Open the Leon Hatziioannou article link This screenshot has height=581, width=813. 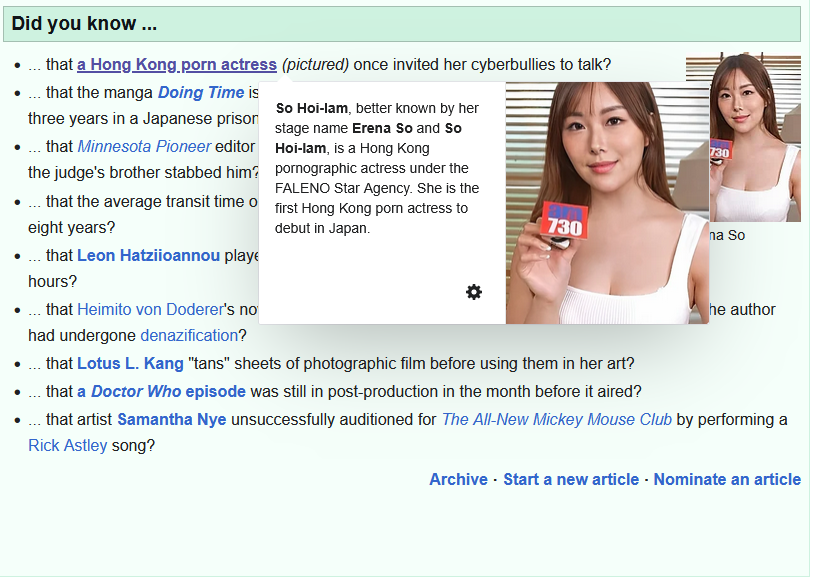148,256
